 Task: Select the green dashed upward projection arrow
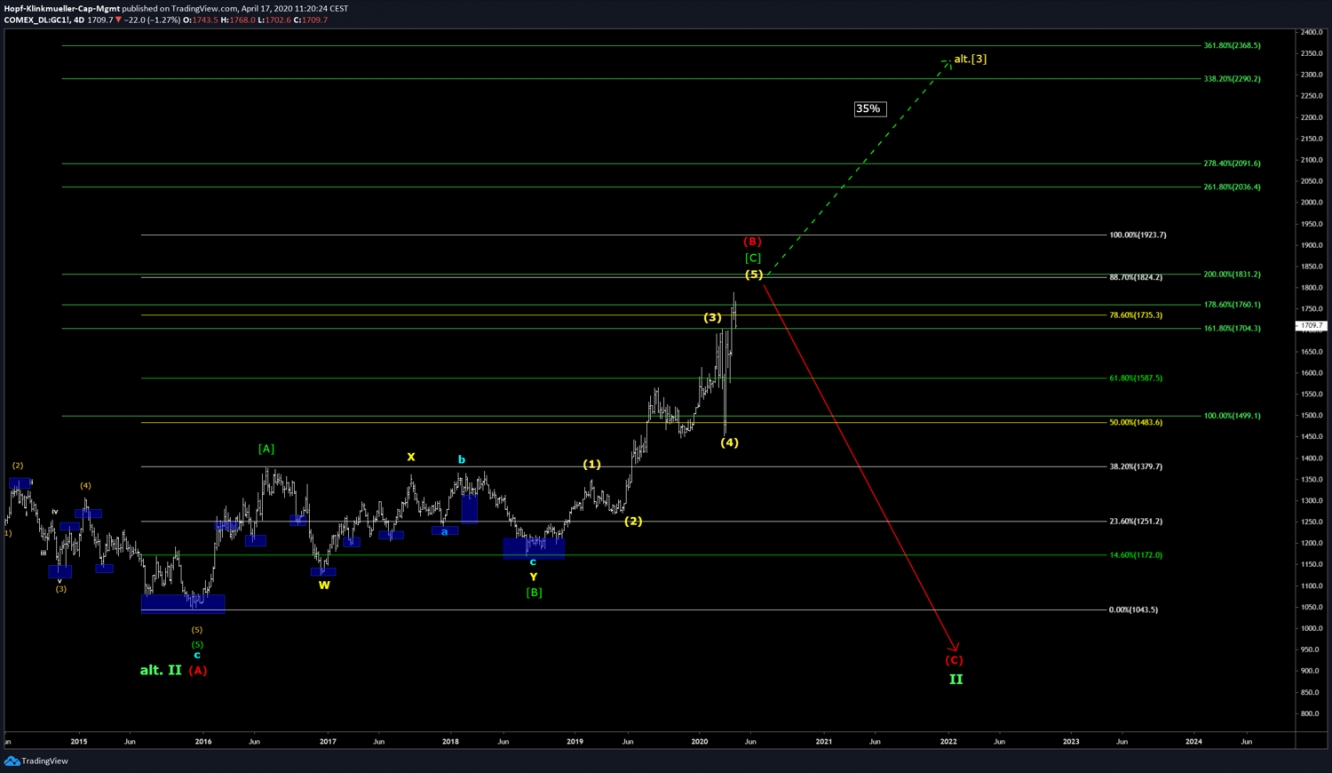[x=858, y=168]
